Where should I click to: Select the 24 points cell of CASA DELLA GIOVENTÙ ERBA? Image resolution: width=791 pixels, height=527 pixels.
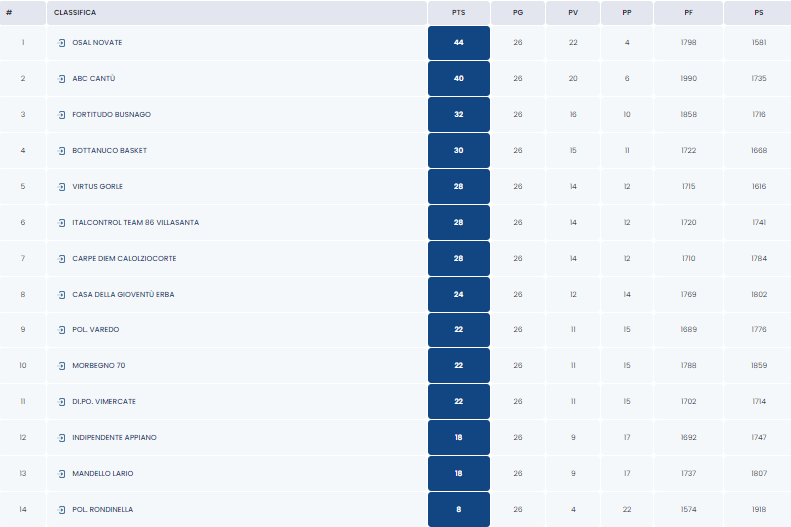pyautogui.click(x=459, y=295)
